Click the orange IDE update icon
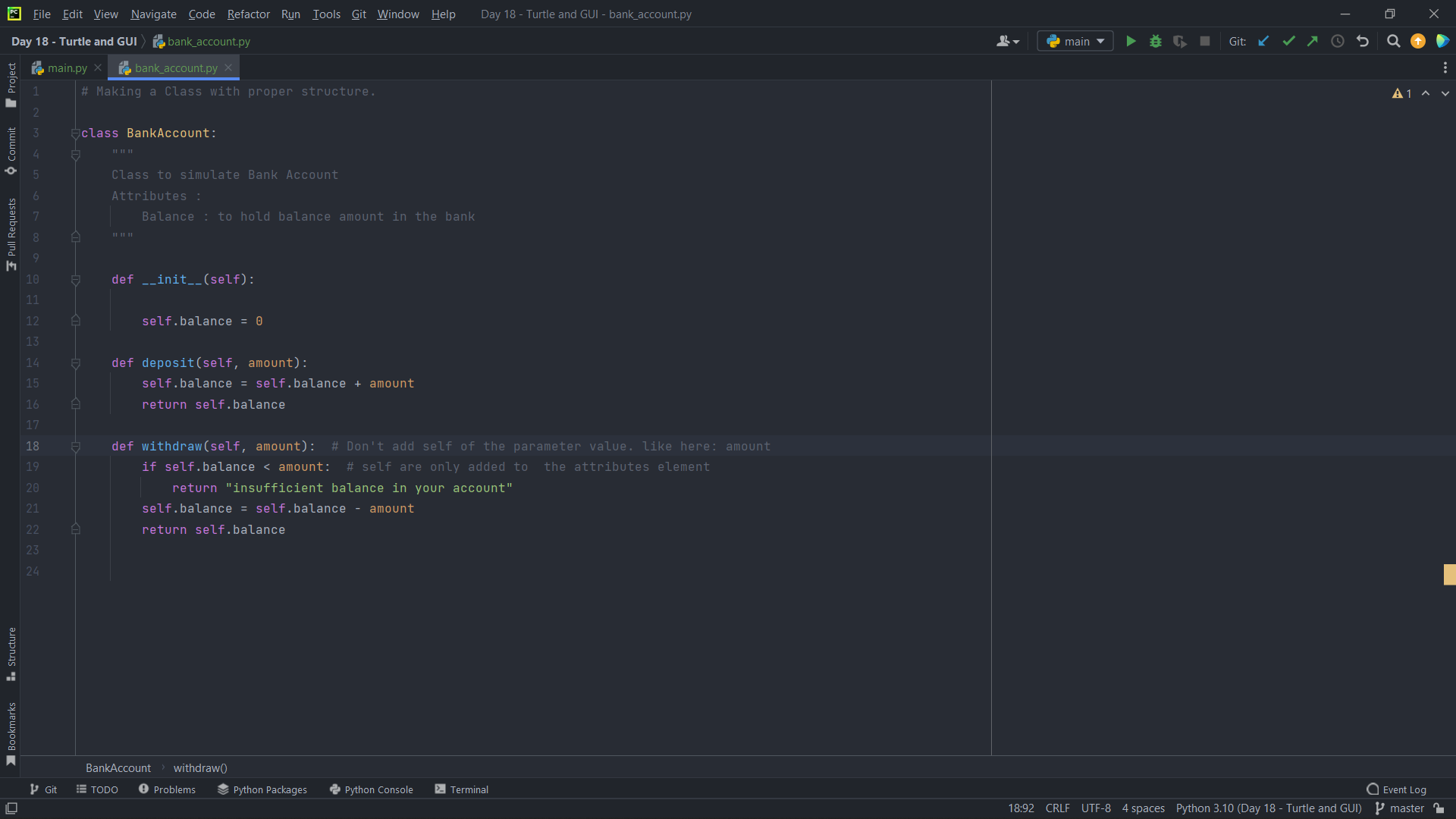 (x=1418, y=41)
